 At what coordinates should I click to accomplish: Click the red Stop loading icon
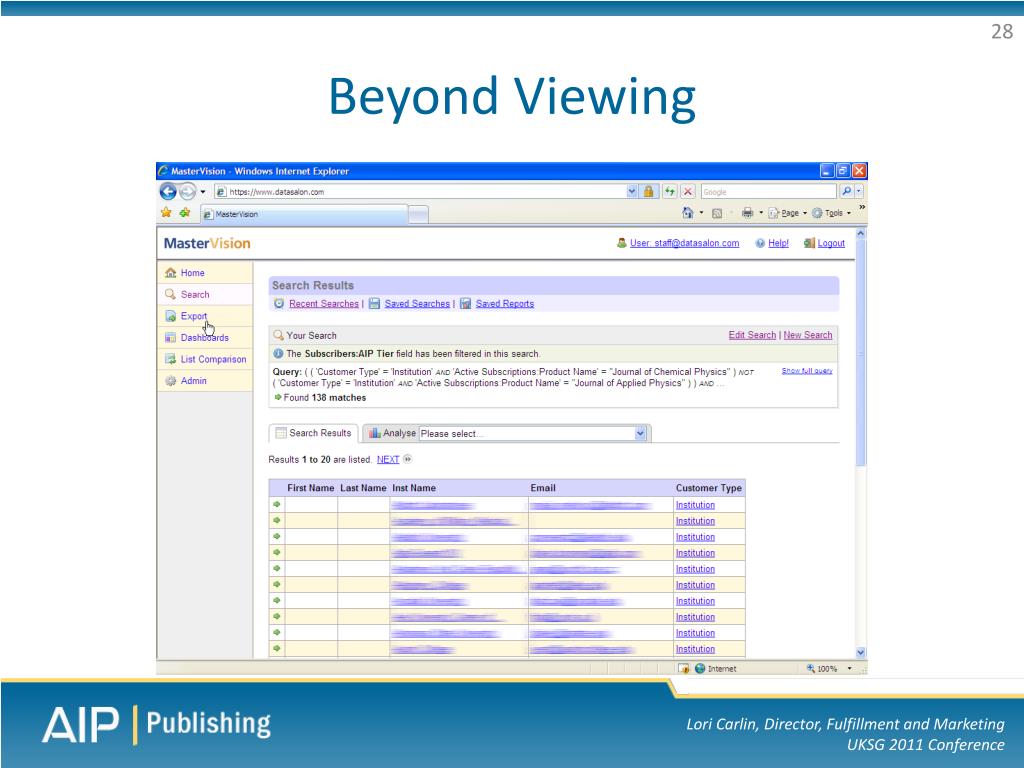(x=688, y=191)
